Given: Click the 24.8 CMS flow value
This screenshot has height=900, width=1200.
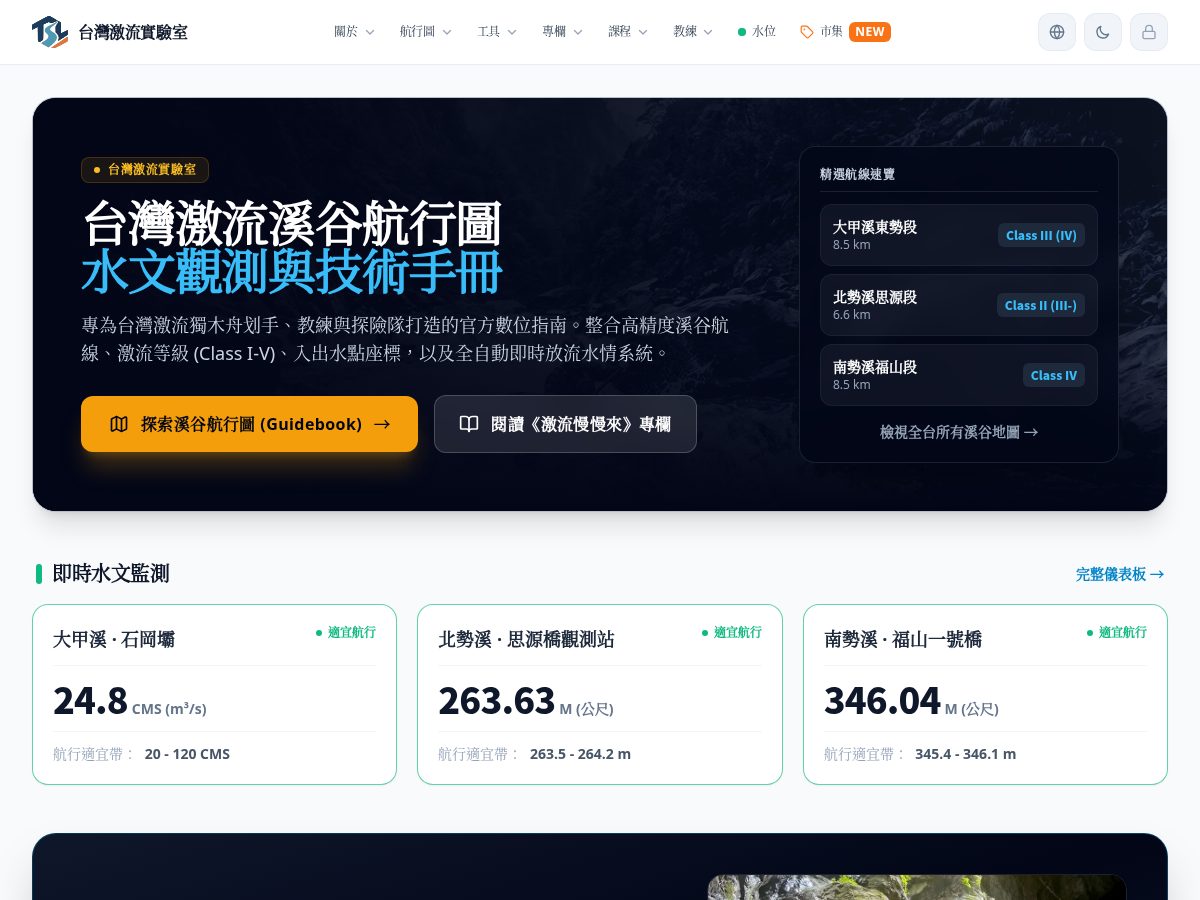Looking at the screenshot, I should pyautogui.click(x=129, y=701).
